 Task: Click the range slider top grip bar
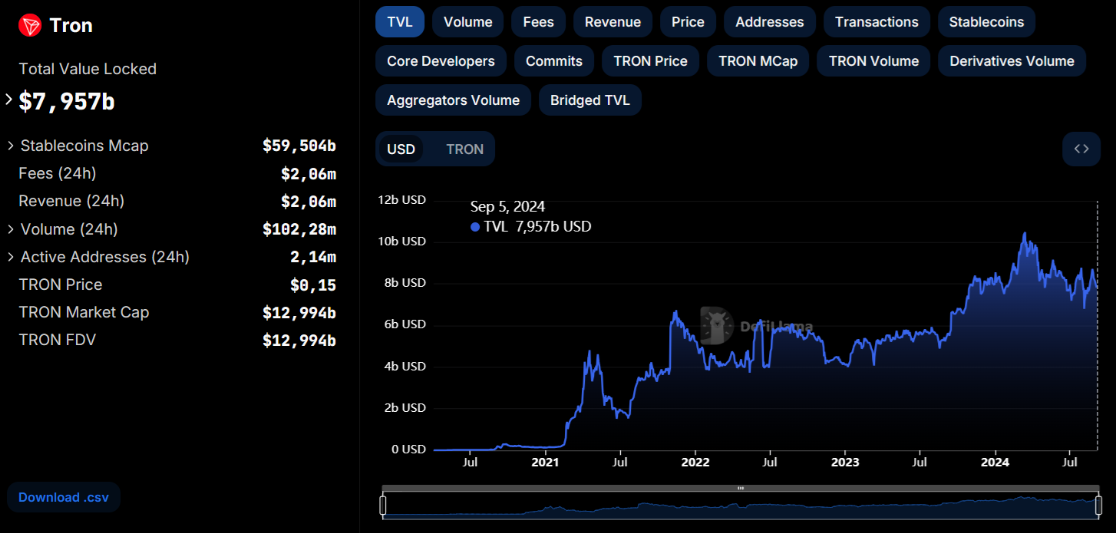pos(740,488)
